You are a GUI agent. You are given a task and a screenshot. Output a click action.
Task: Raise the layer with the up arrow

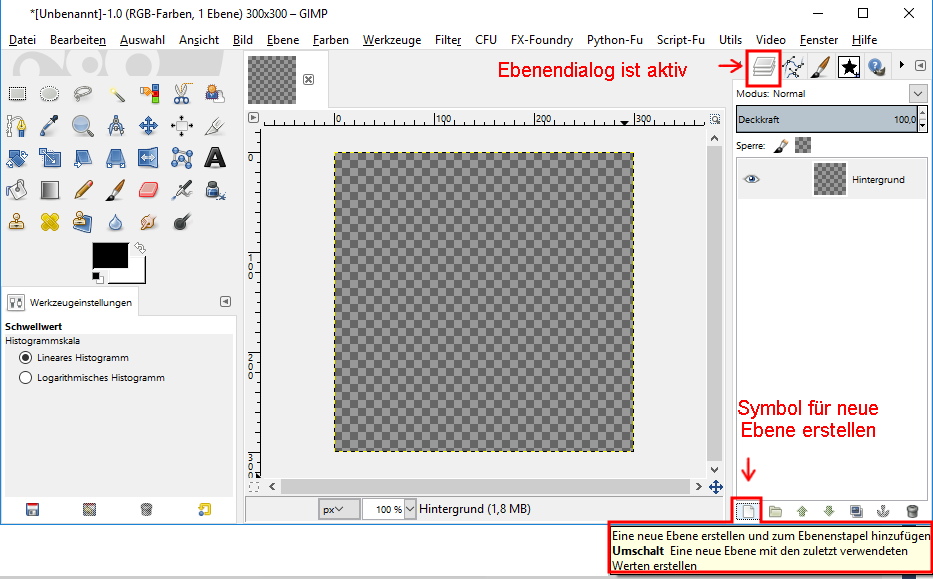pos(801,511)
